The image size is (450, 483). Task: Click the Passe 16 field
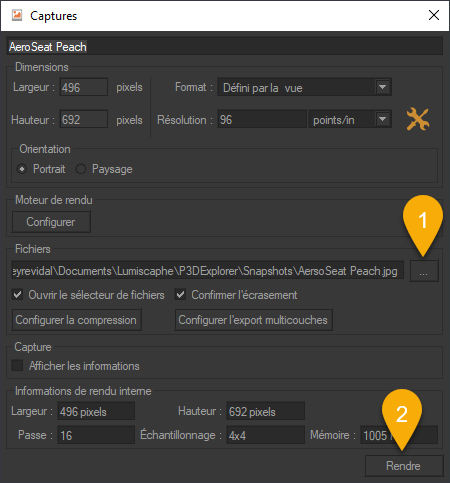96,435
